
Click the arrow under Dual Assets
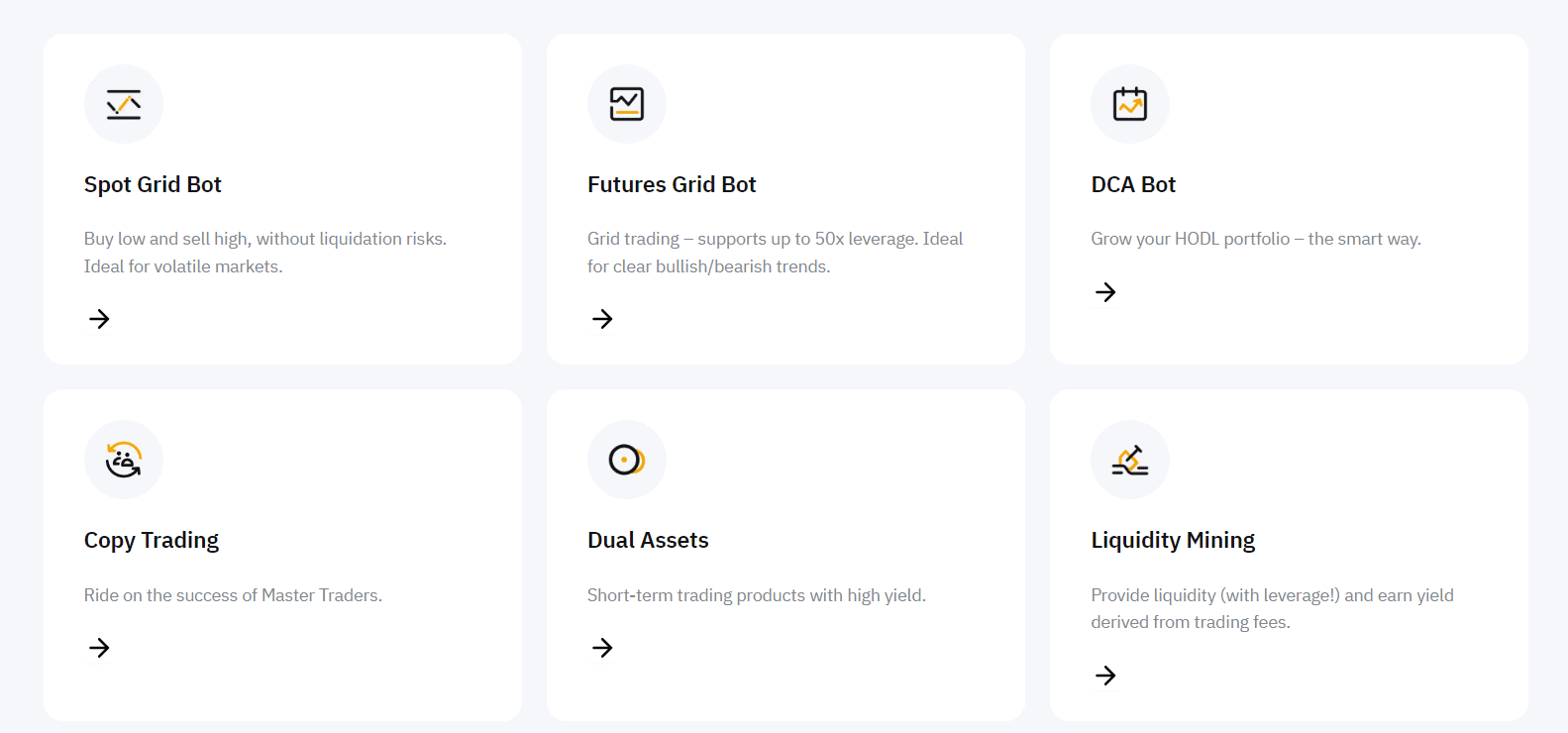602,648
